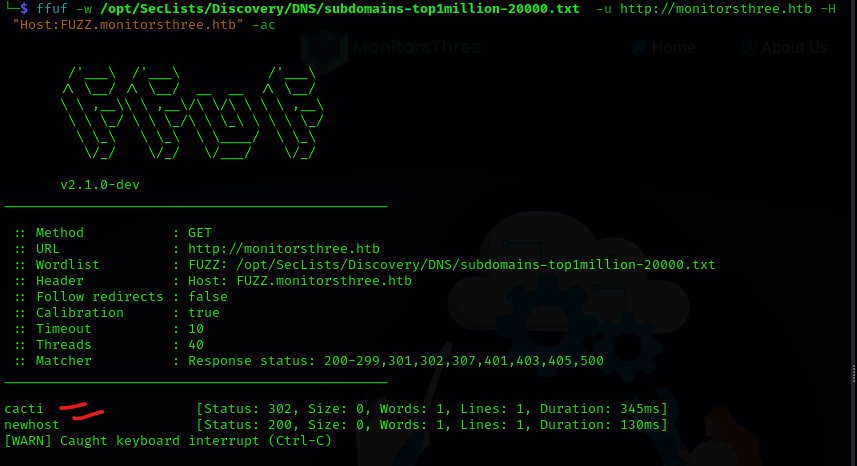Open the About Us navigation link
Screen dimensions: 857x466
pyautogui.click(x=794, y=47)
